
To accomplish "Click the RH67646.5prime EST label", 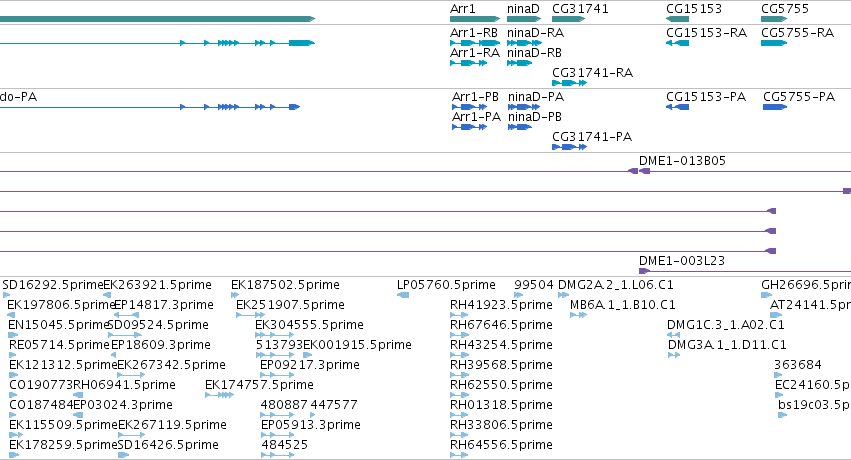I will click(x=501, y=325).
